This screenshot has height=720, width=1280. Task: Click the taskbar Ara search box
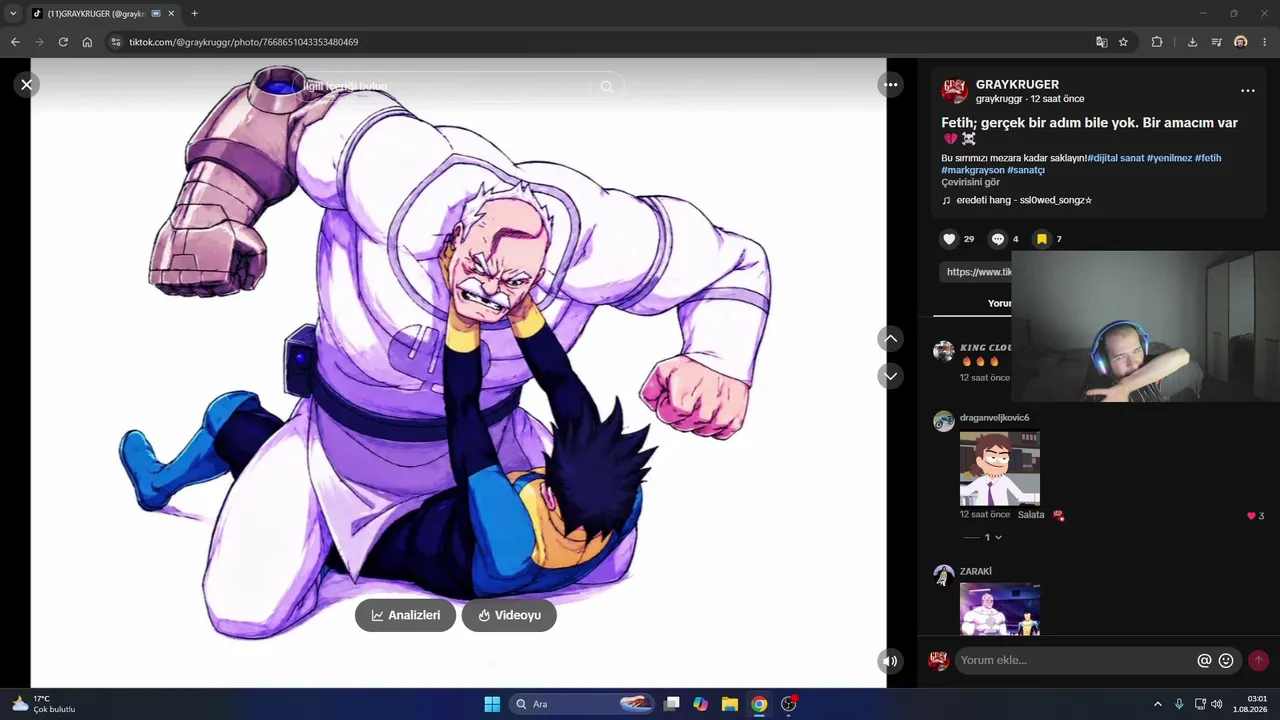[x=582, y=704]
